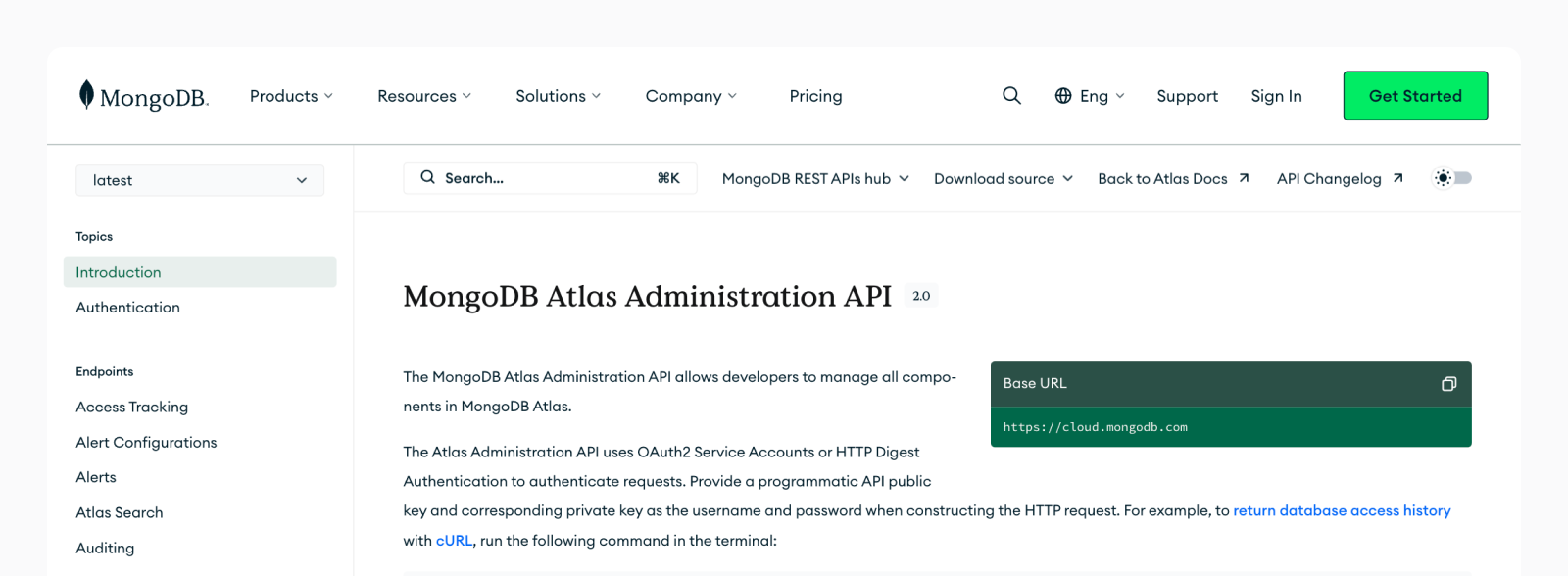
Task: Open site search magnifier icon
Action: tap(1011, 95)
